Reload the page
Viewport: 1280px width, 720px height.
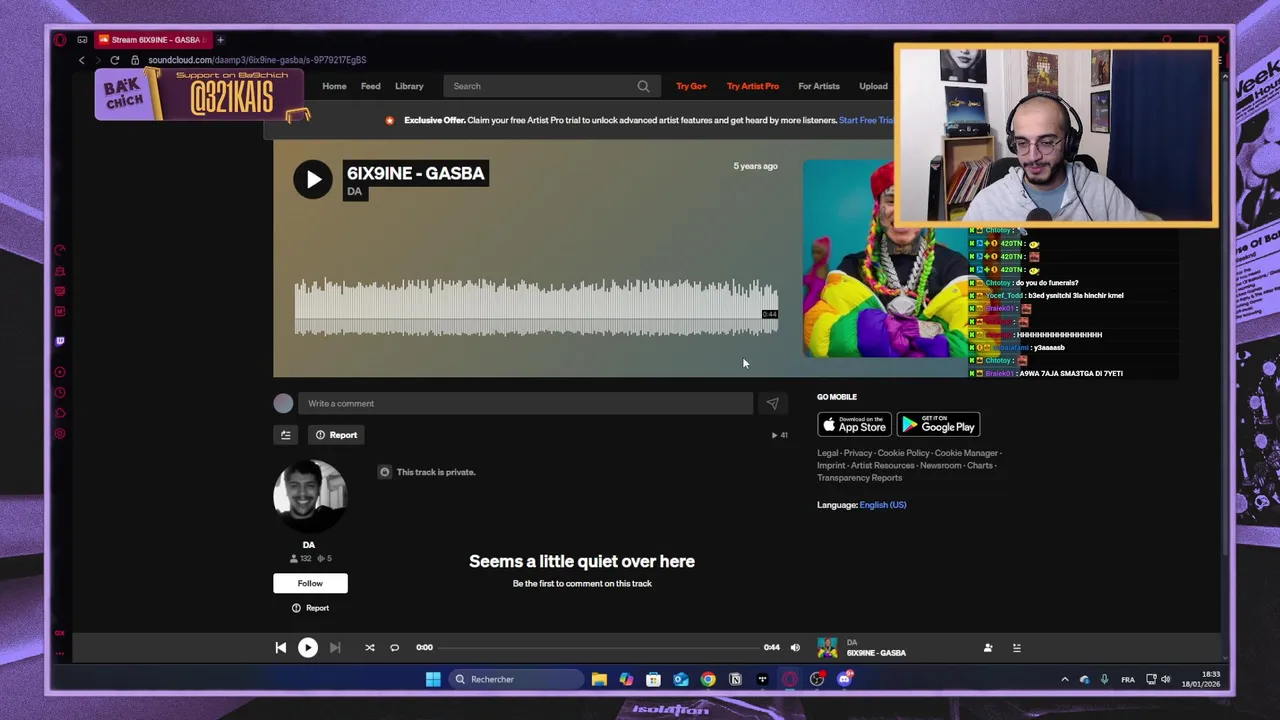pos(115,60)
